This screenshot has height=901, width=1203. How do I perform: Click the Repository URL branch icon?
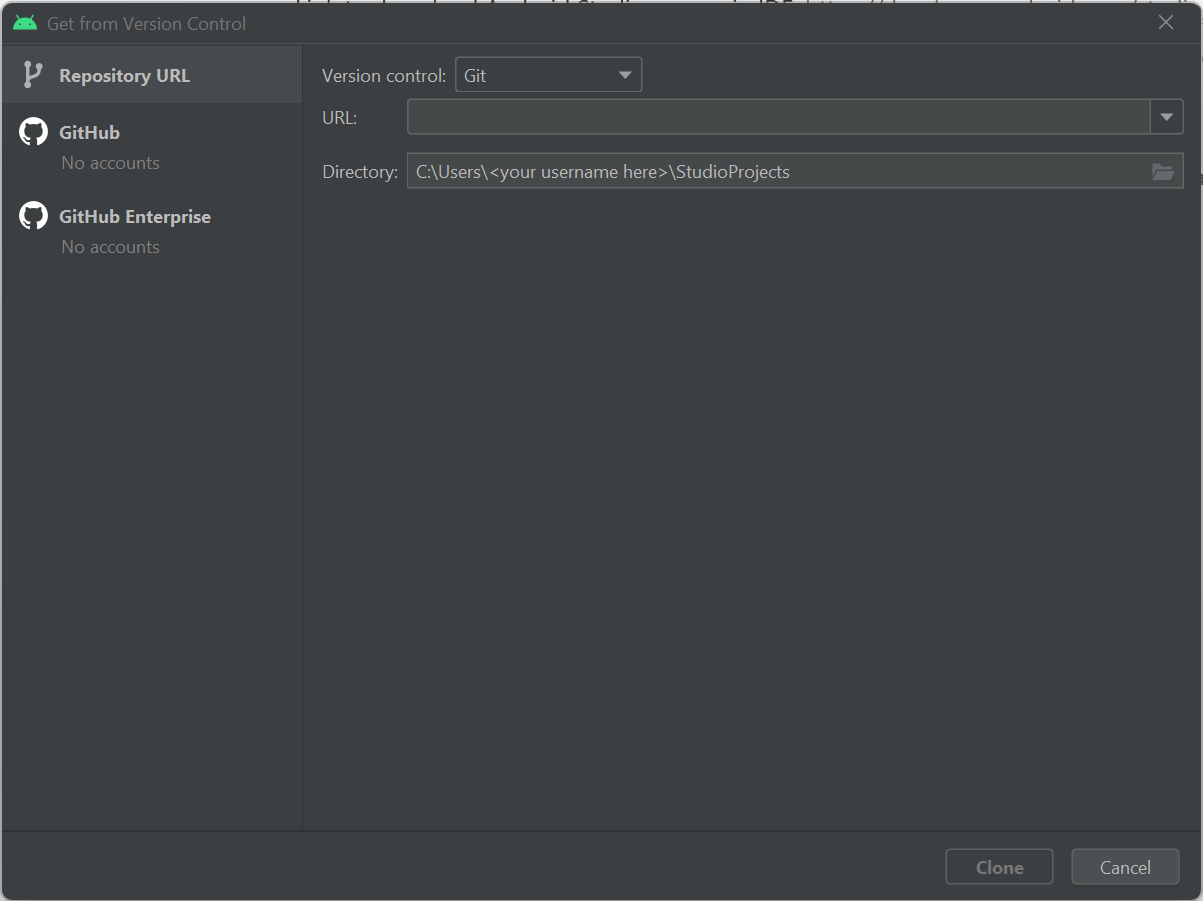coord(32,75)
